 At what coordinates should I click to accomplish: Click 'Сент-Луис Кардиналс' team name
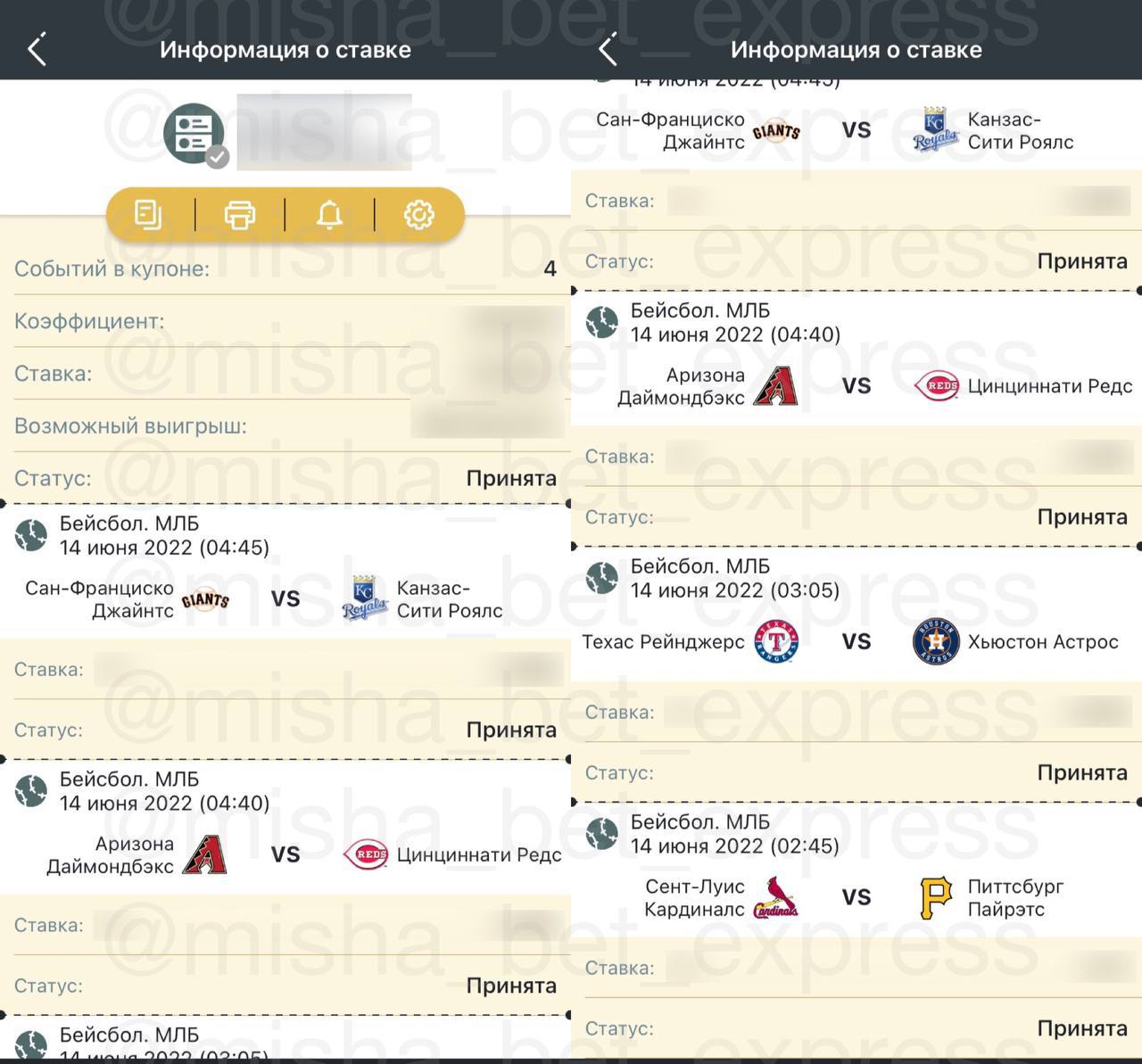(x=694, y=898)
